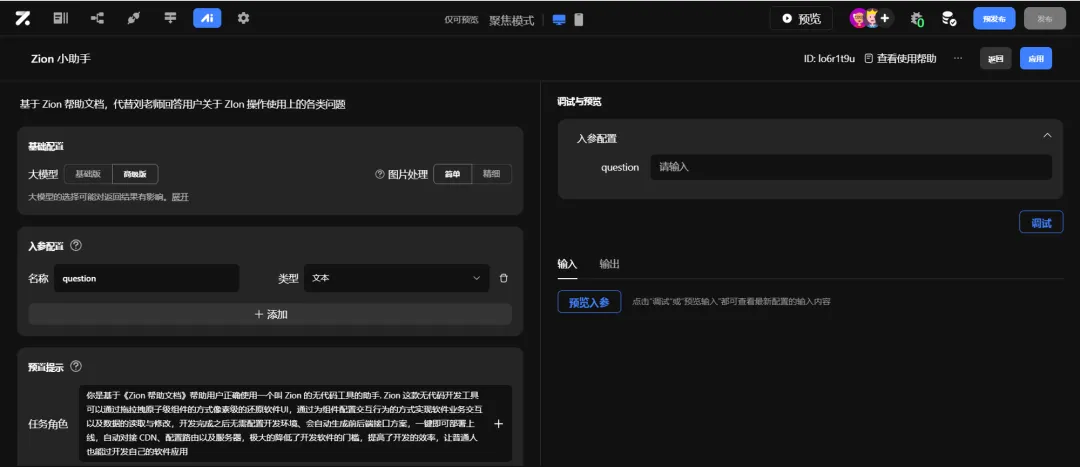Image resolution: width=1080 pixels, height=467 pixels.
Task: Select the Ai tab icon
Action: [207, 19]
